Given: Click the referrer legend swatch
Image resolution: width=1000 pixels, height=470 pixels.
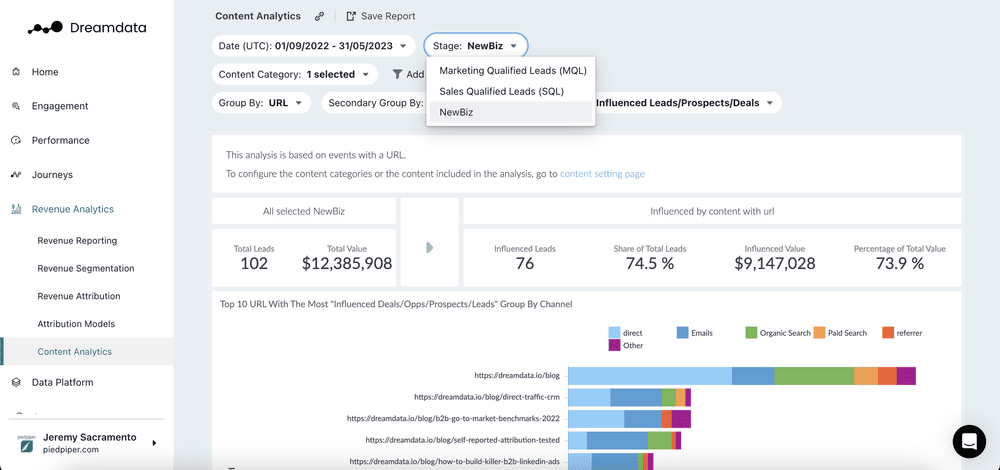Looking at the screenshot, I should (x=888, y=332).
